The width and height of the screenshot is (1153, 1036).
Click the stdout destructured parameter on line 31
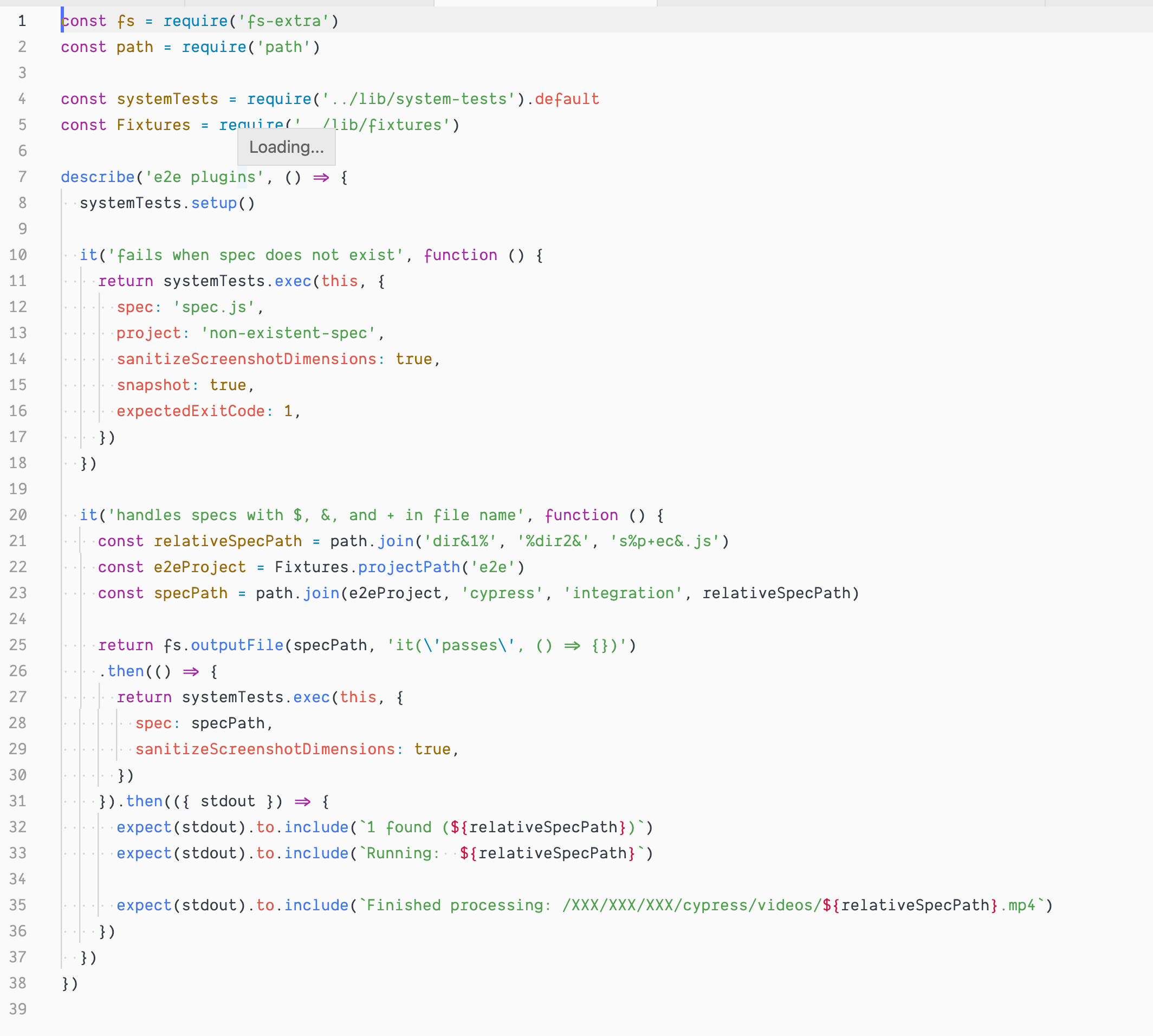pyautogui.click(x=228, y=800)
